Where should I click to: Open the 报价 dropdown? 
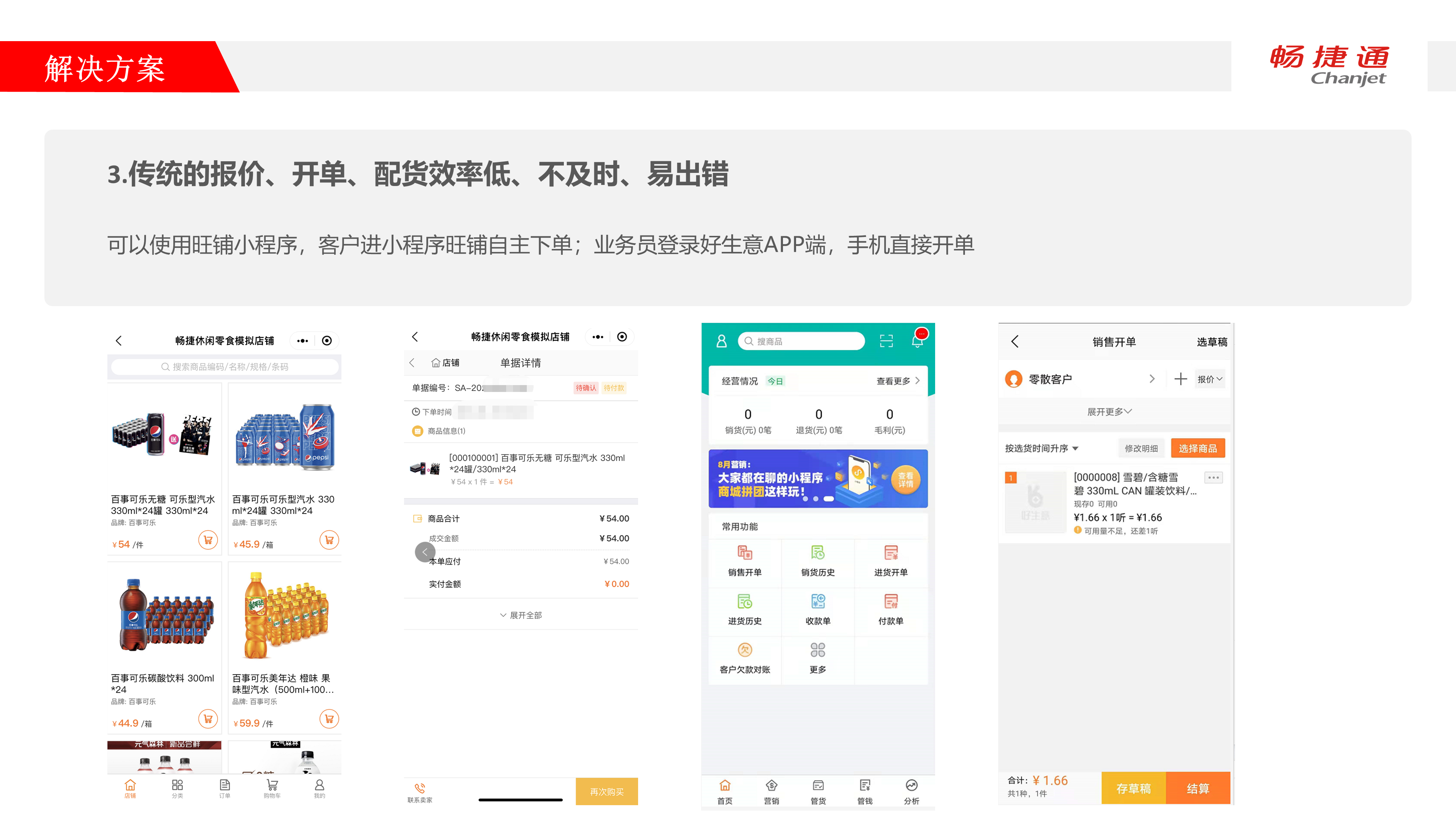click(1210, 379)
